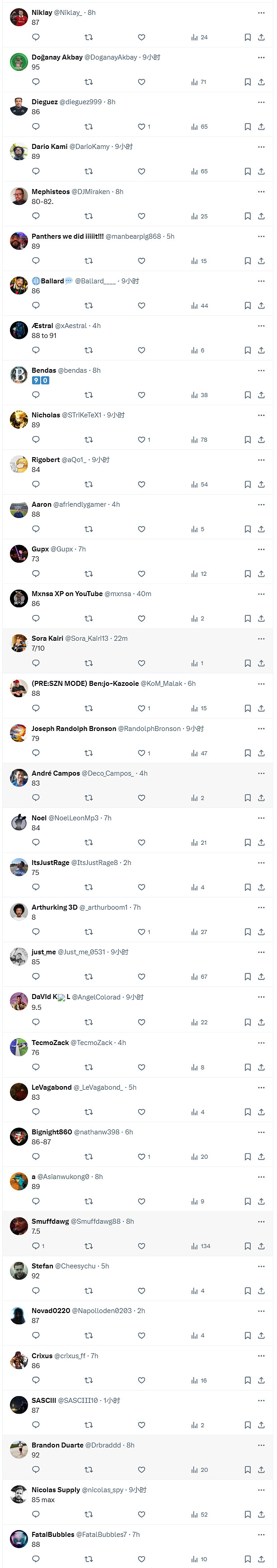
Task: Open reply on Smuffdawg's tweet
Action: pos(36,1246)
